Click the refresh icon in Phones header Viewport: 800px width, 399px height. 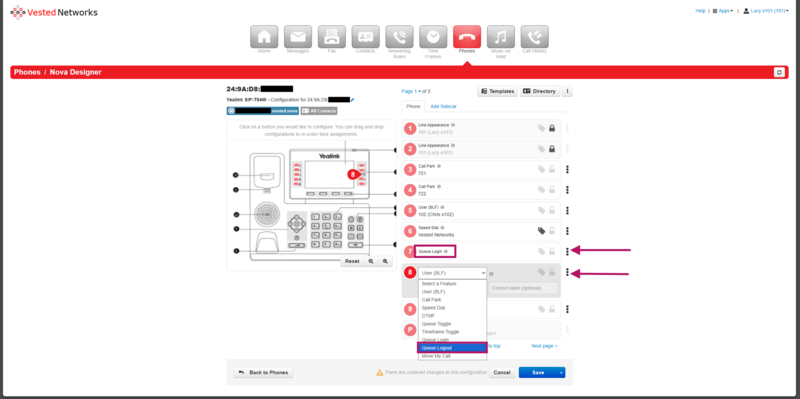pos(779,72)
